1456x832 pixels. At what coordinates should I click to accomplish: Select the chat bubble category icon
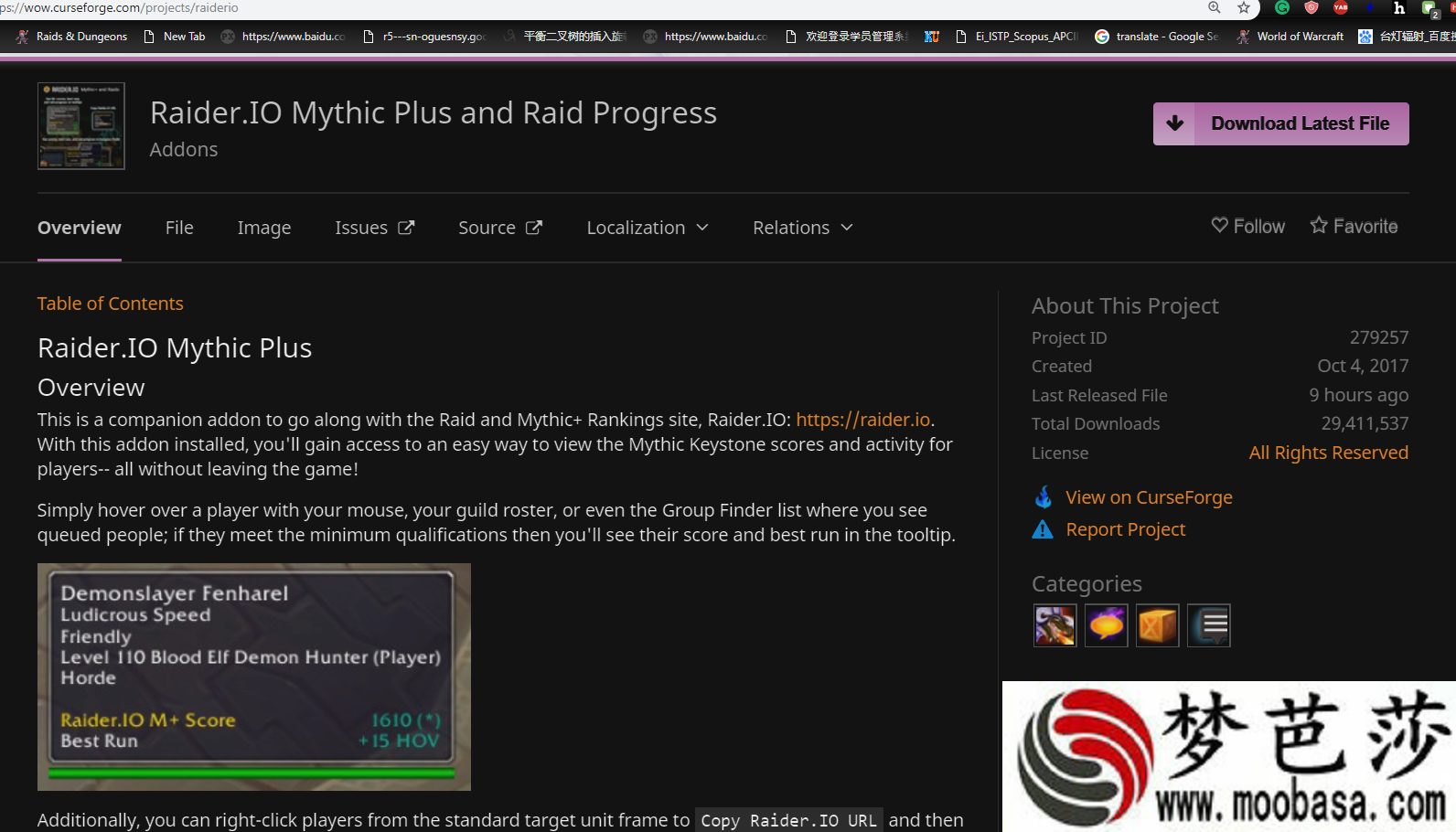click(x=1107, y=625)
